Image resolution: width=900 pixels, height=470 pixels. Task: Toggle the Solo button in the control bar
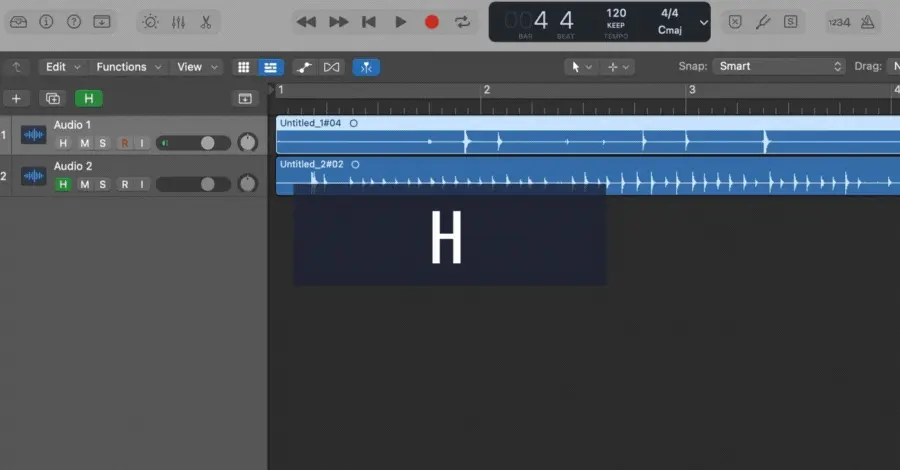(790, 22)
